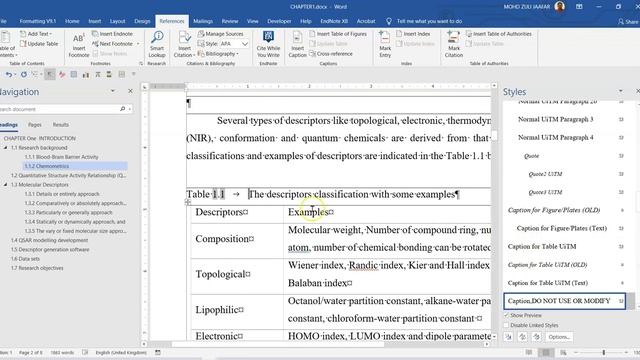This screenshot has width=640, height=360.
Task: Click the New Style icon in Styles pane
Action: 508,337
